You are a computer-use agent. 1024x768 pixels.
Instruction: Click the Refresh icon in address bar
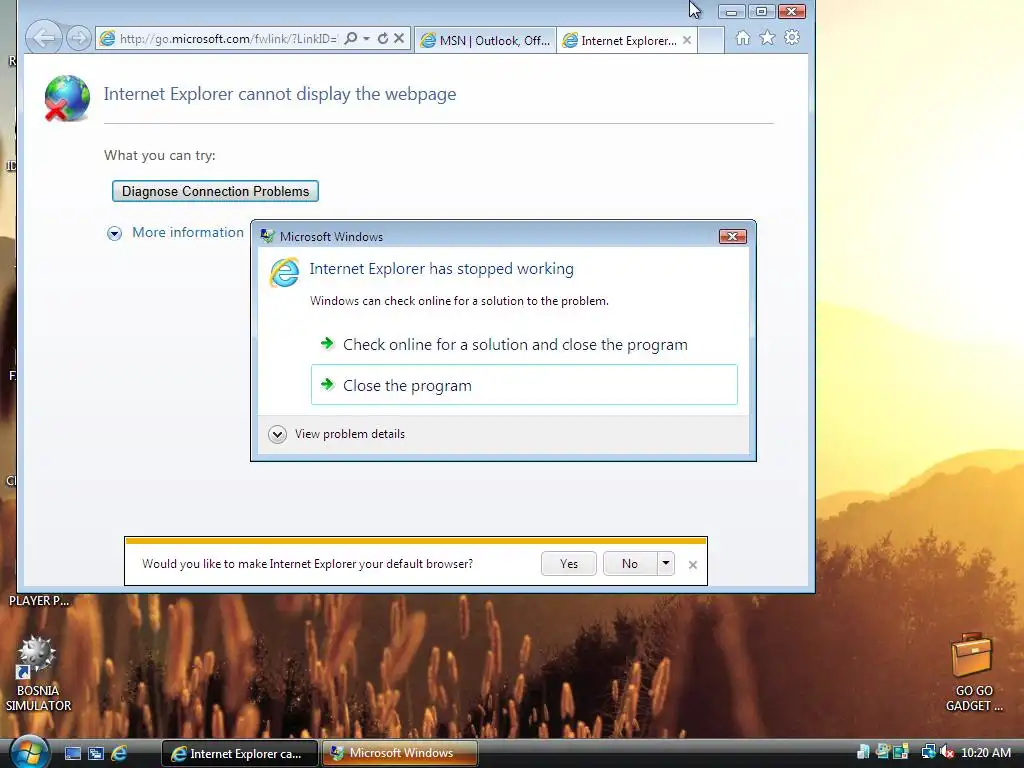(383, 39)
